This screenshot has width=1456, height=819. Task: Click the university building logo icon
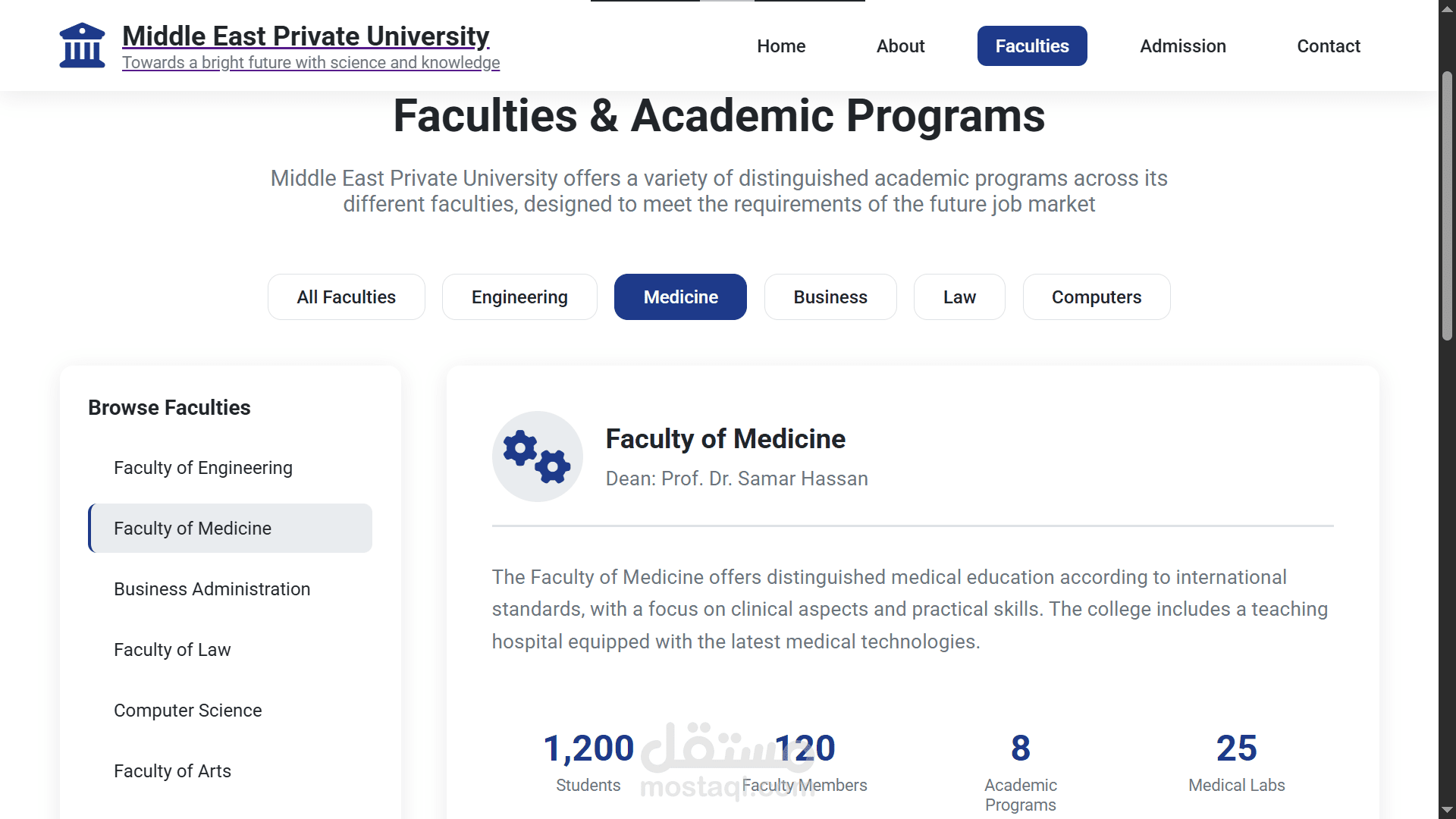(82, 45)
